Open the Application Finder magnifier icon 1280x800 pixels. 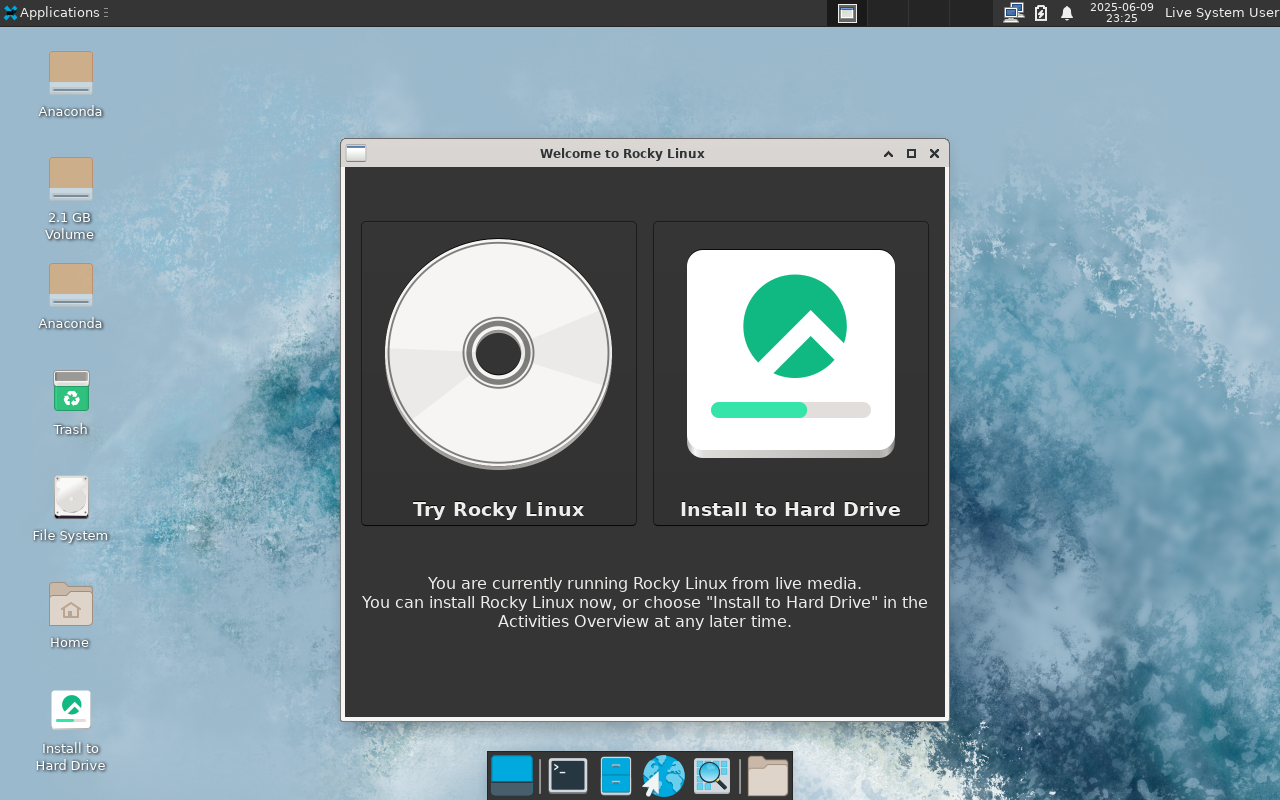point(712,776)
